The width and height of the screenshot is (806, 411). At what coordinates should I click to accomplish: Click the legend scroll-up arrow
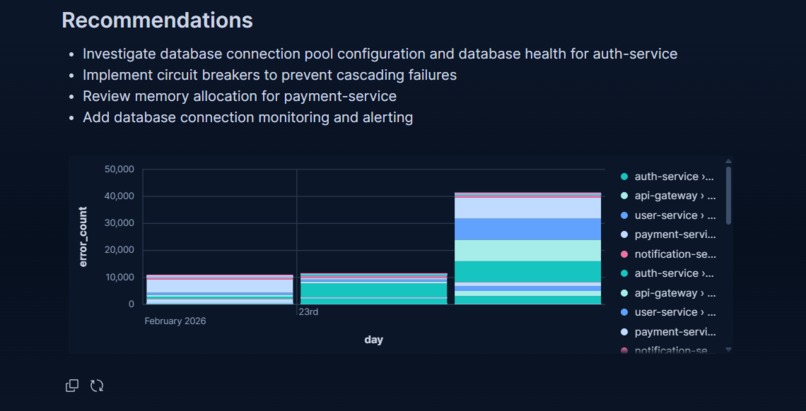[x=728, y=162]
